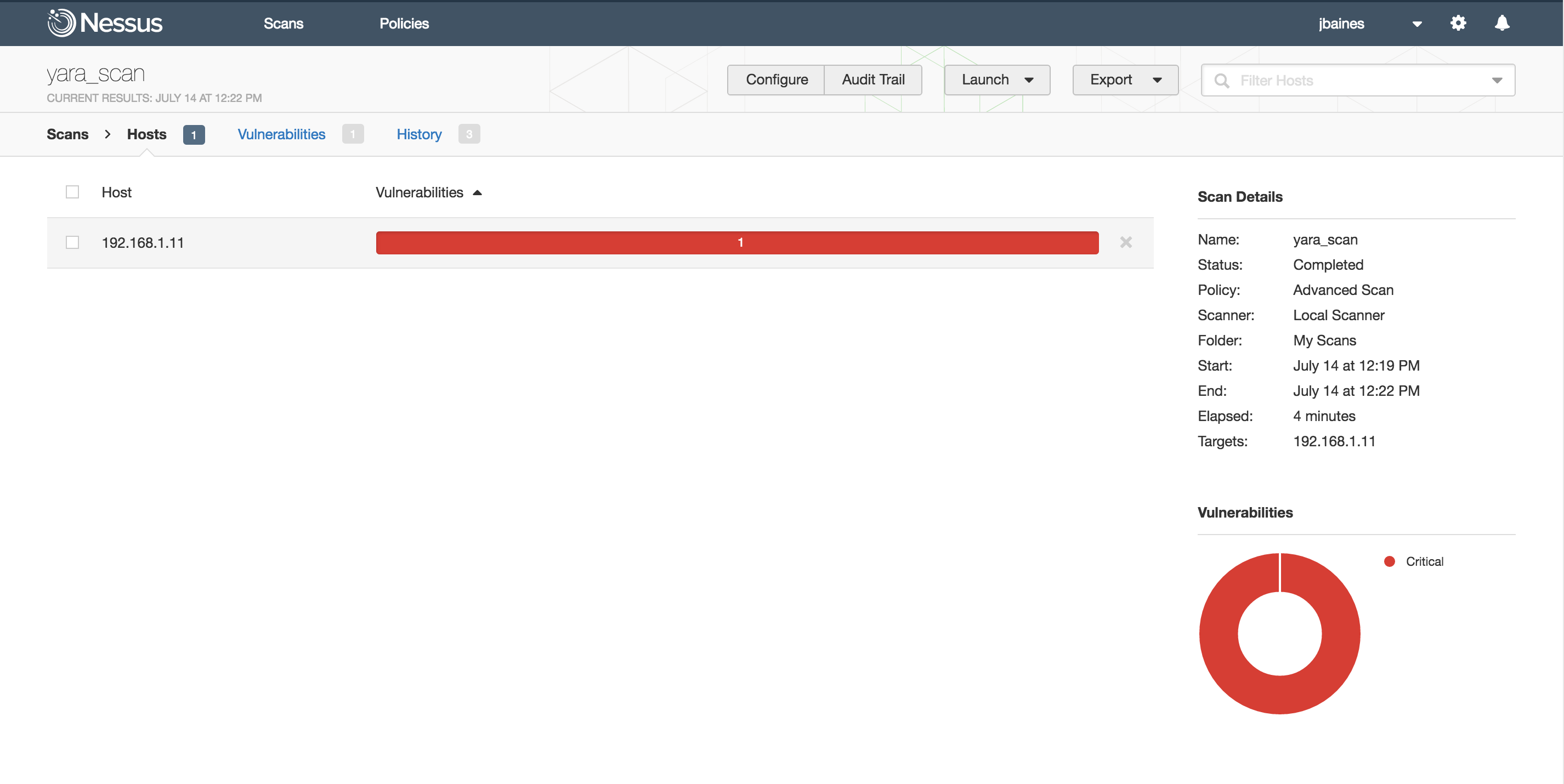Viewport: 1564px width, 784px height.
Task: Click the Critical legend label
Action: (x=1424, y=562)
